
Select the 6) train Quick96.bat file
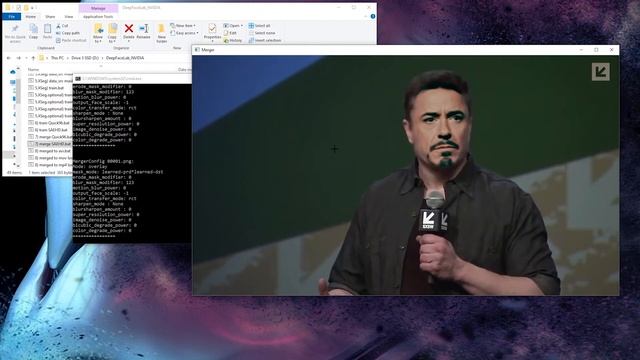50,123
